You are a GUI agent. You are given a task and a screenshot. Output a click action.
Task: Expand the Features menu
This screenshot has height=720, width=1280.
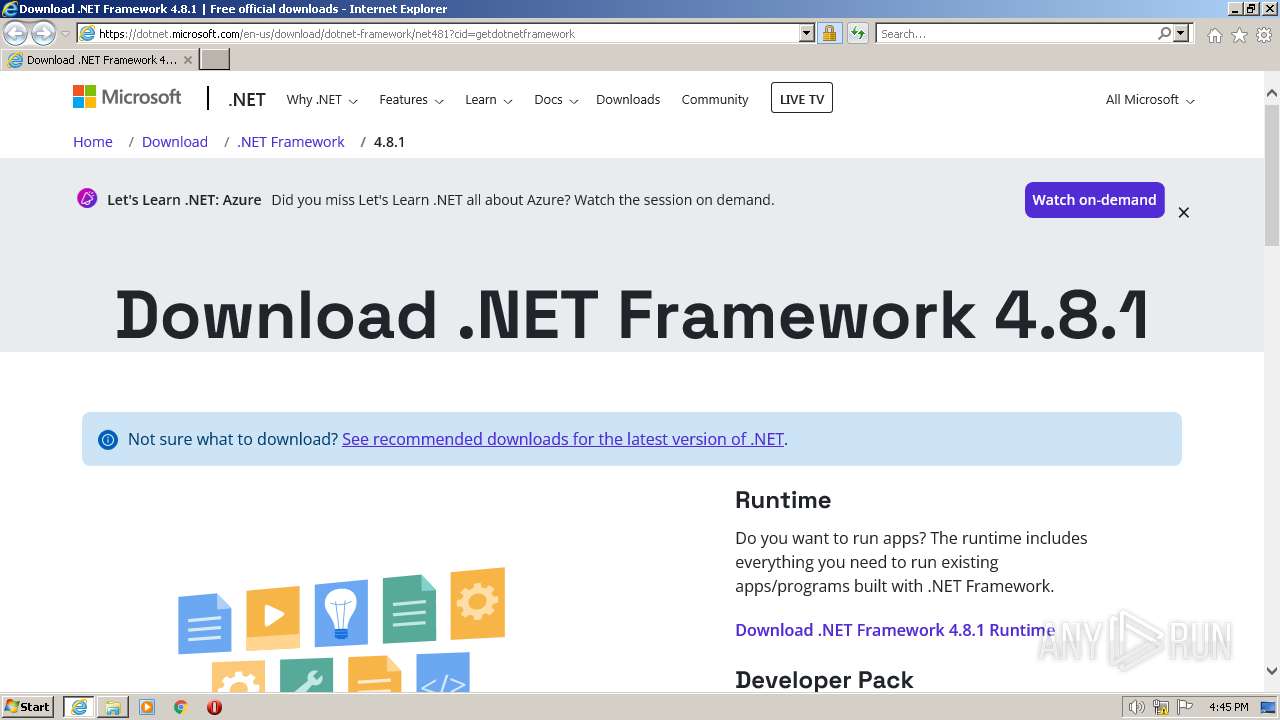412,100
